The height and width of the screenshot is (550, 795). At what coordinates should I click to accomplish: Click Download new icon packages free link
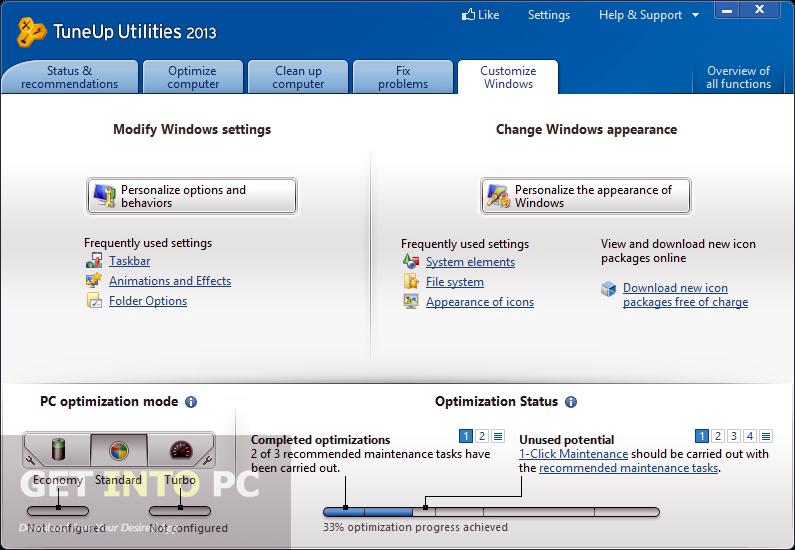[685, 295]
